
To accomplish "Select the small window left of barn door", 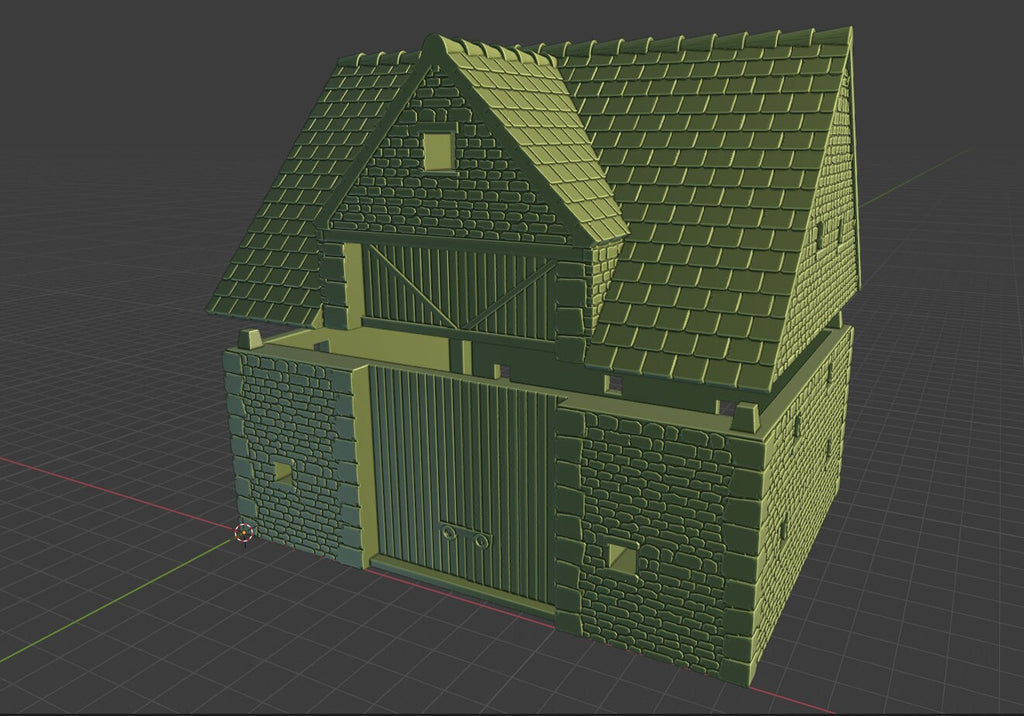I will 284,473.
